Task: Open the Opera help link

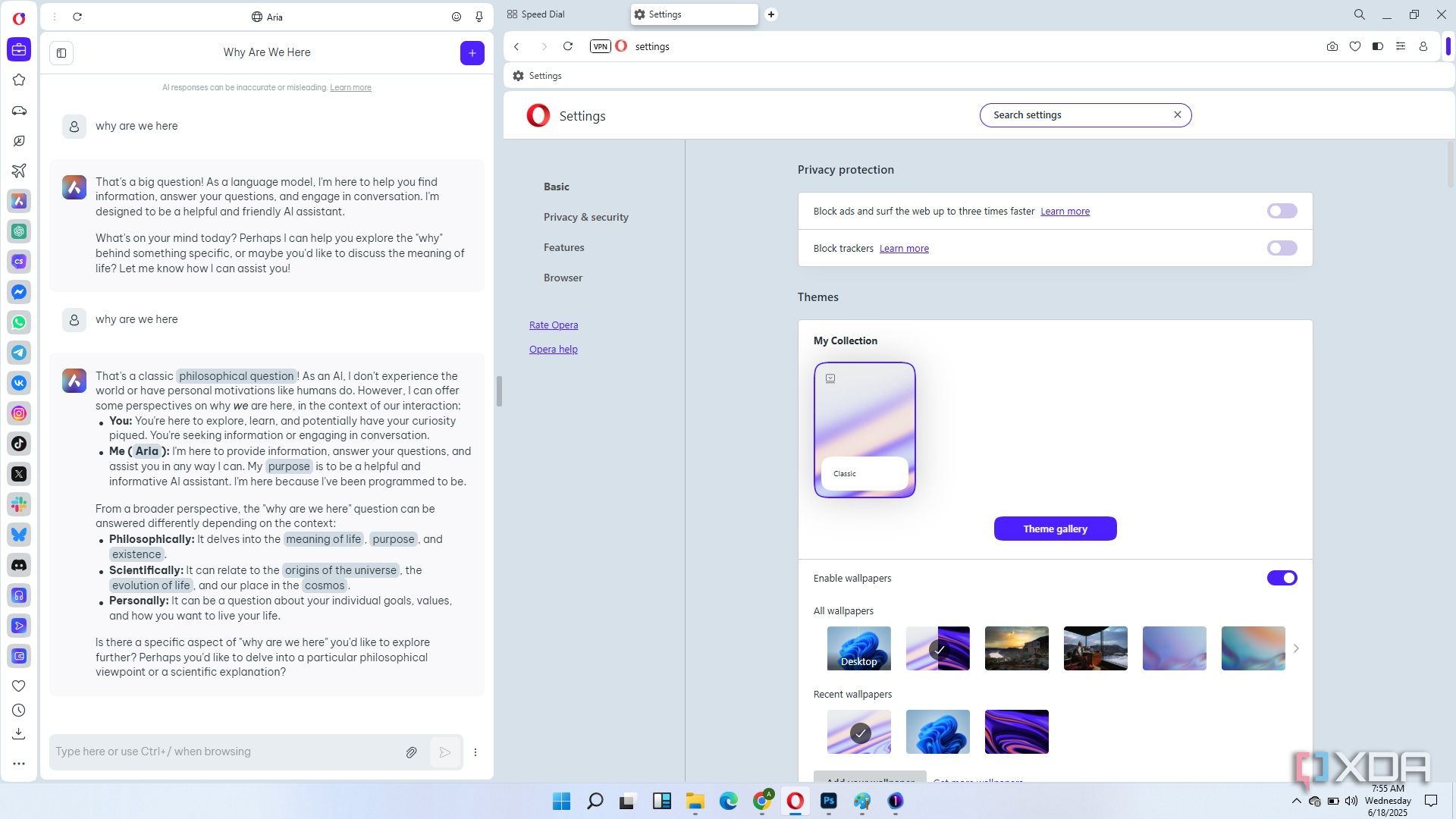Action: pyautogui.click(x=553, y=349)
